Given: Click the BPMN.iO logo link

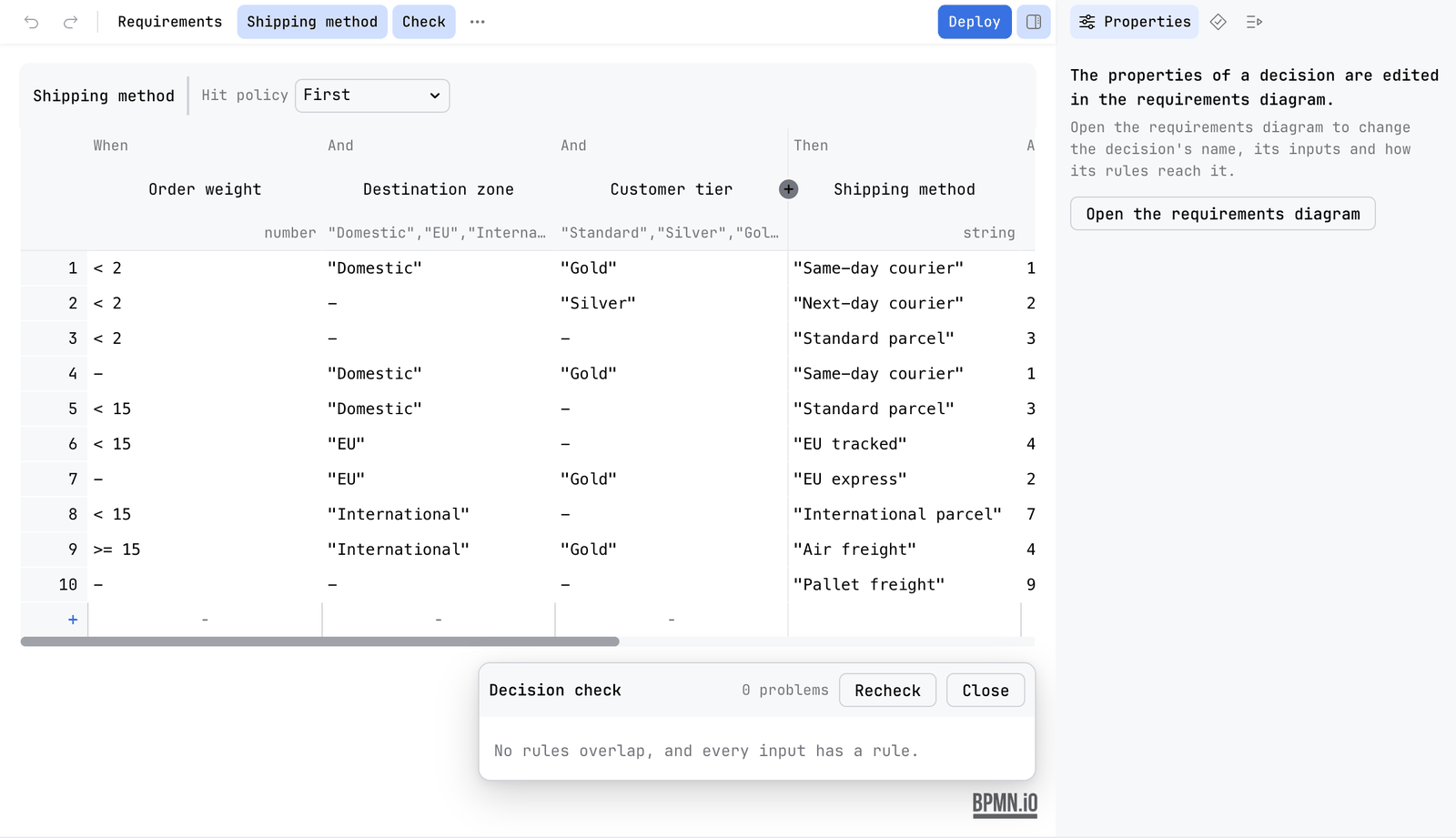Looking at the screenshot, I should coord(1005,804).
